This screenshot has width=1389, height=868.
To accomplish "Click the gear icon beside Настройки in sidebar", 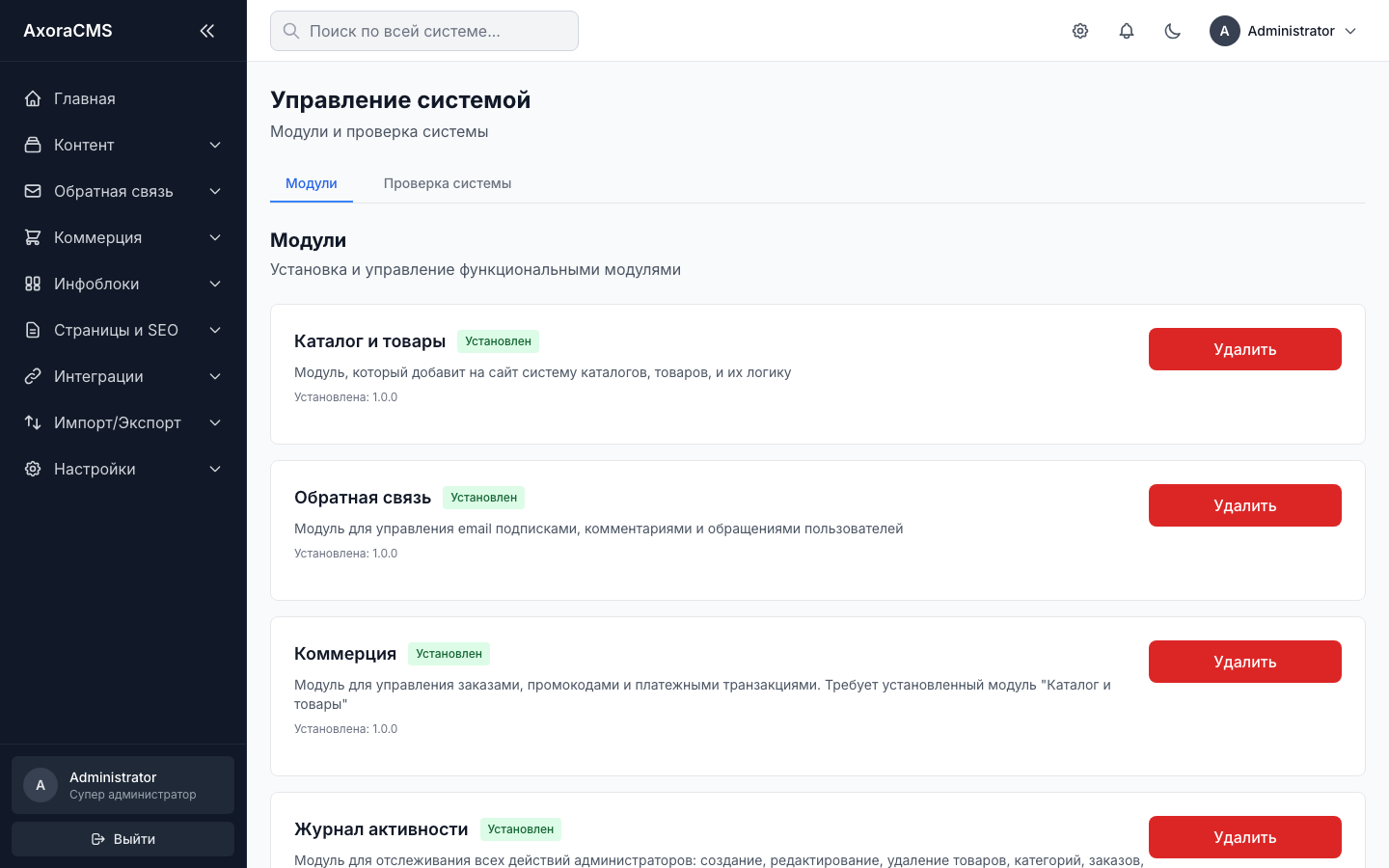I will 33,469.
